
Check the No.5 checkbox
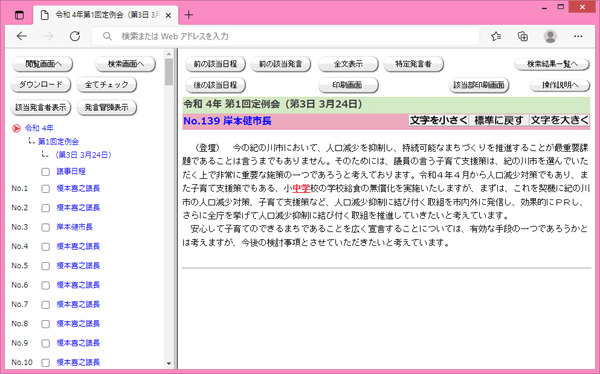[x=46, y=266]
